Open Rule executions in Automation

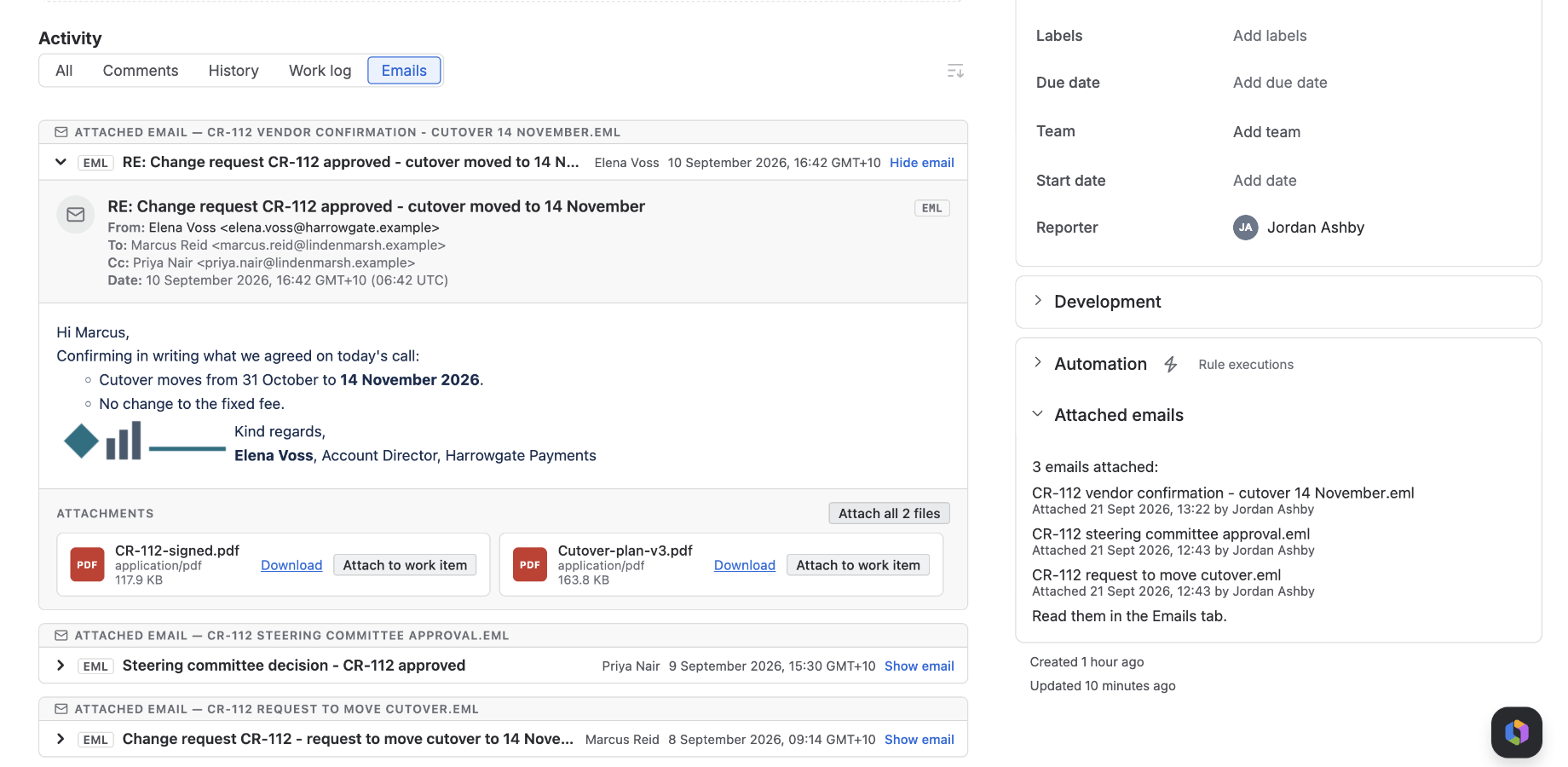tap(1246, 365)
